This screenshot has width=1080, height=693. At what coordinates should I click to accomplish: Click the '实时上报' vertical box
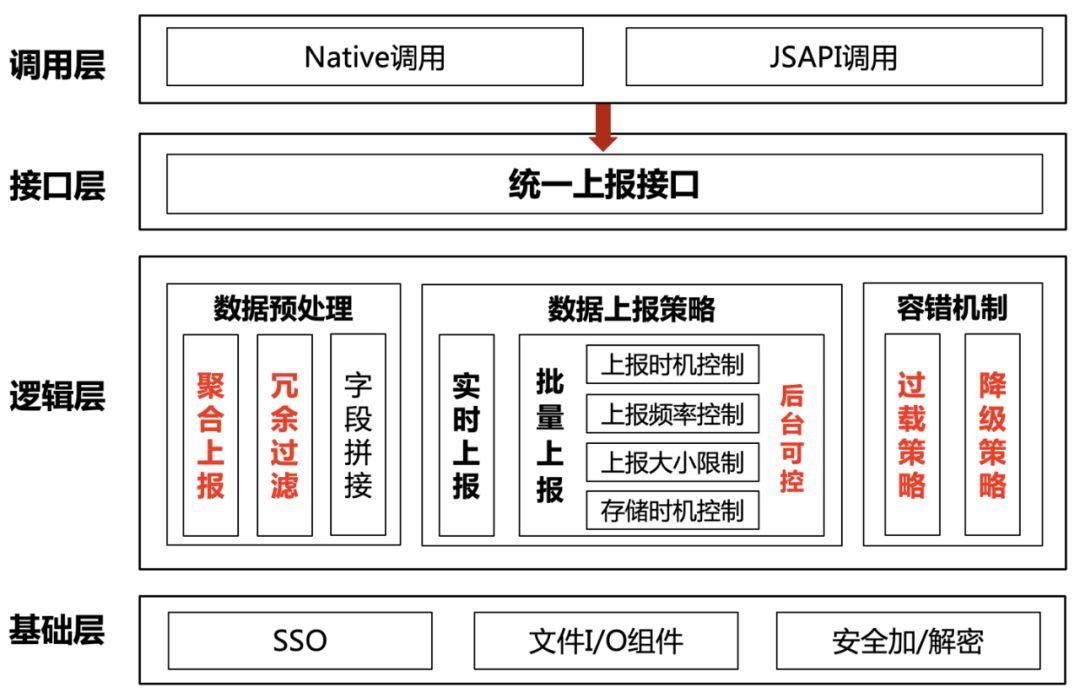point(466,435)
